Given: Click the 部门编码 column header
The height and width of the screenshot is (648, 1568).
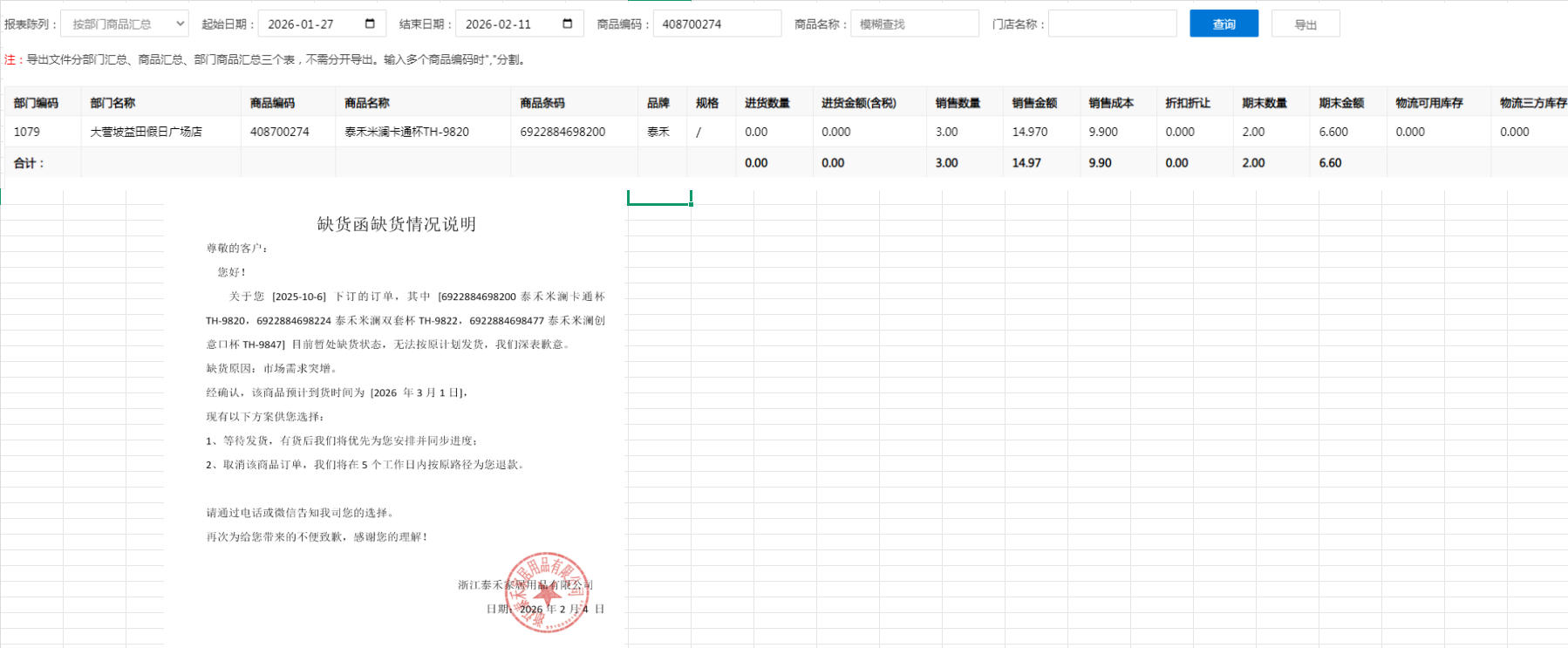Looking at the screenshot, I should pos(37,103).
